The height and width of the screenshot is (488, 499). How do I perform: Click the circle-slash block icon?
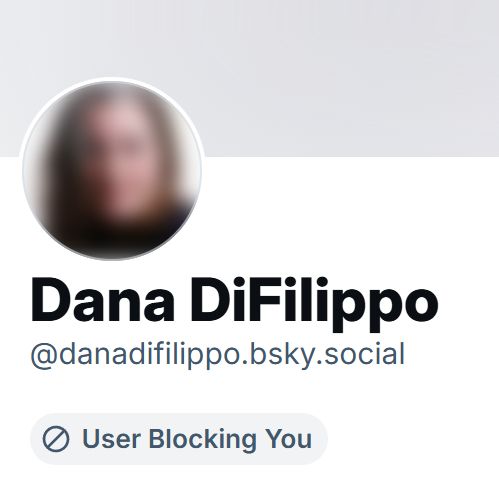56,439
